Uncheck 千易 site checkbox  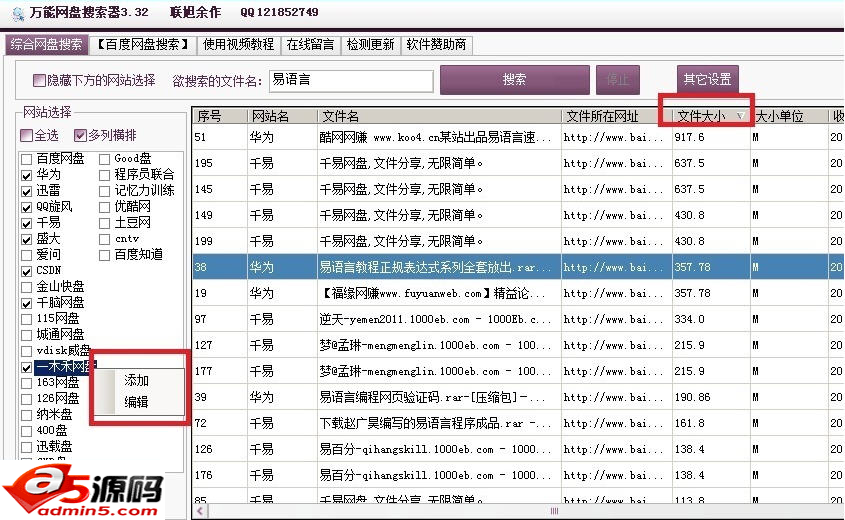pyautogui.click(x=26, y=223)
